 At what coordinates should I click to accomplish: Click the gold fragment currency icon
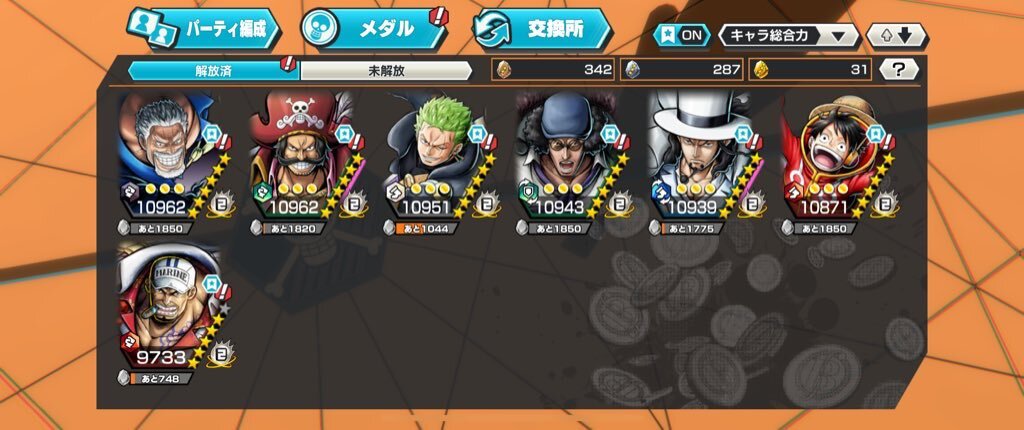761,69
